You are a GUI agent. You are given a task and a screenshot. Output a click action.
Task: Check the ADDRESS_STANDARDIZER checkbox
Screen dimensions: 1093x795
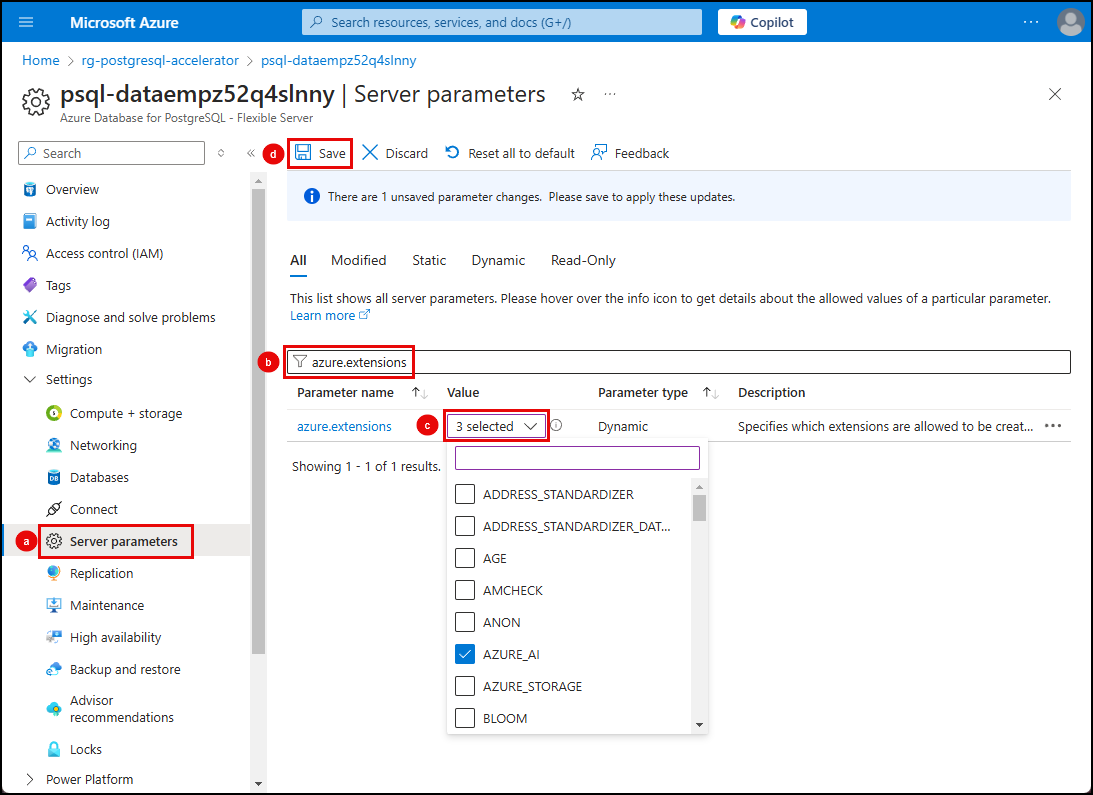[x=465, y=494]
